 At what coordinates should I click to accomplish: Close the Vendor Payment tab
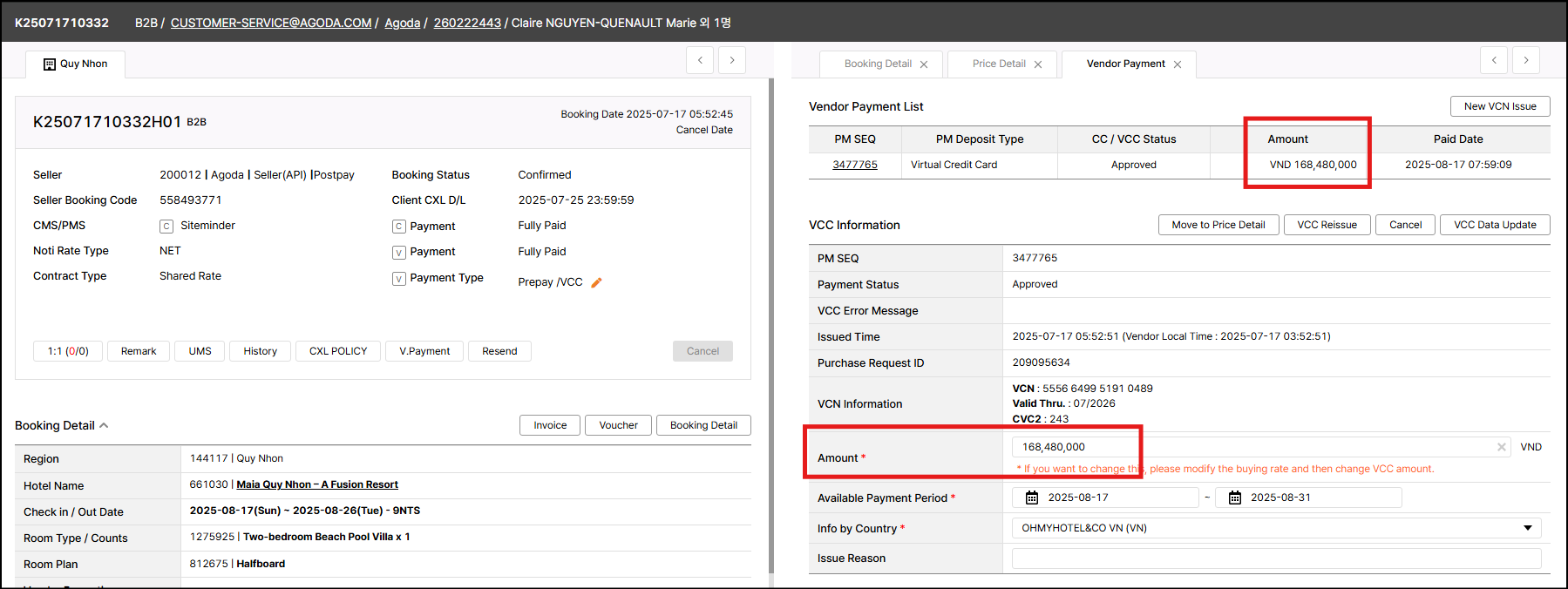pyautogui.click(x=1178, y=64)
